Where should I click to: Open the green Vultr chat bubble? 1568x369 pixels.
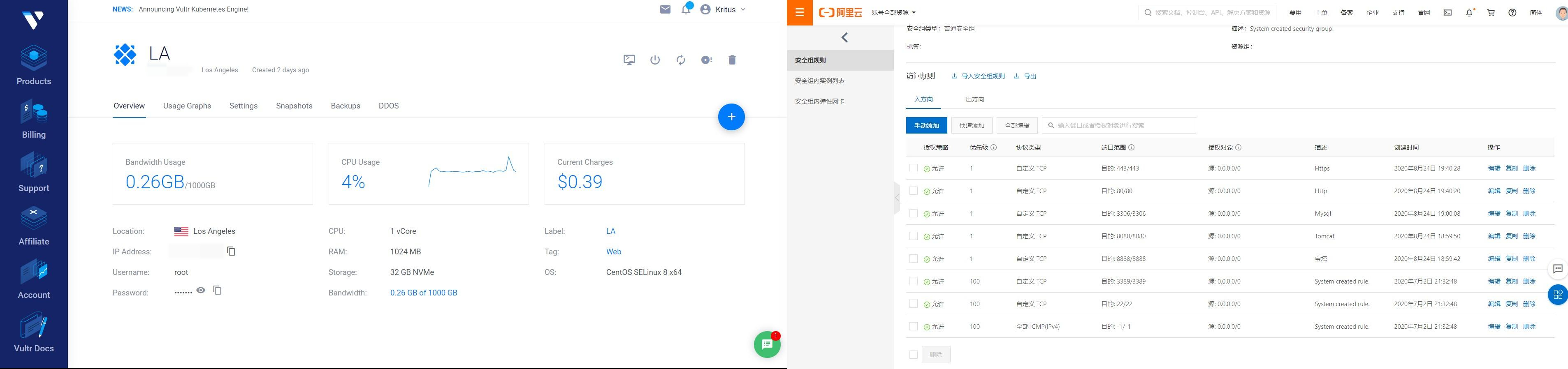click(767, 345)
